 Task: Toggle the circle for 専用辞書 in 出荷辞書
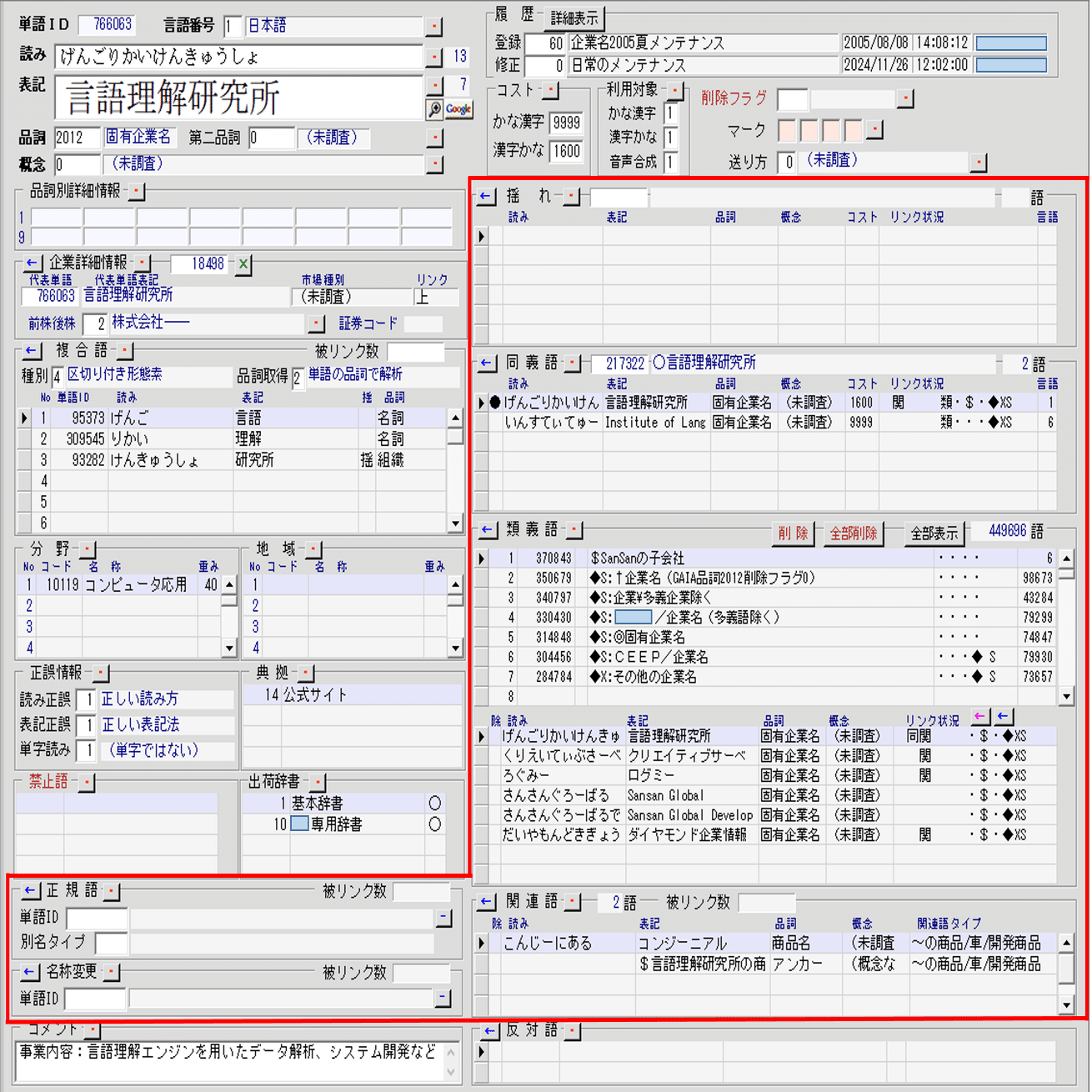[434, 824]
